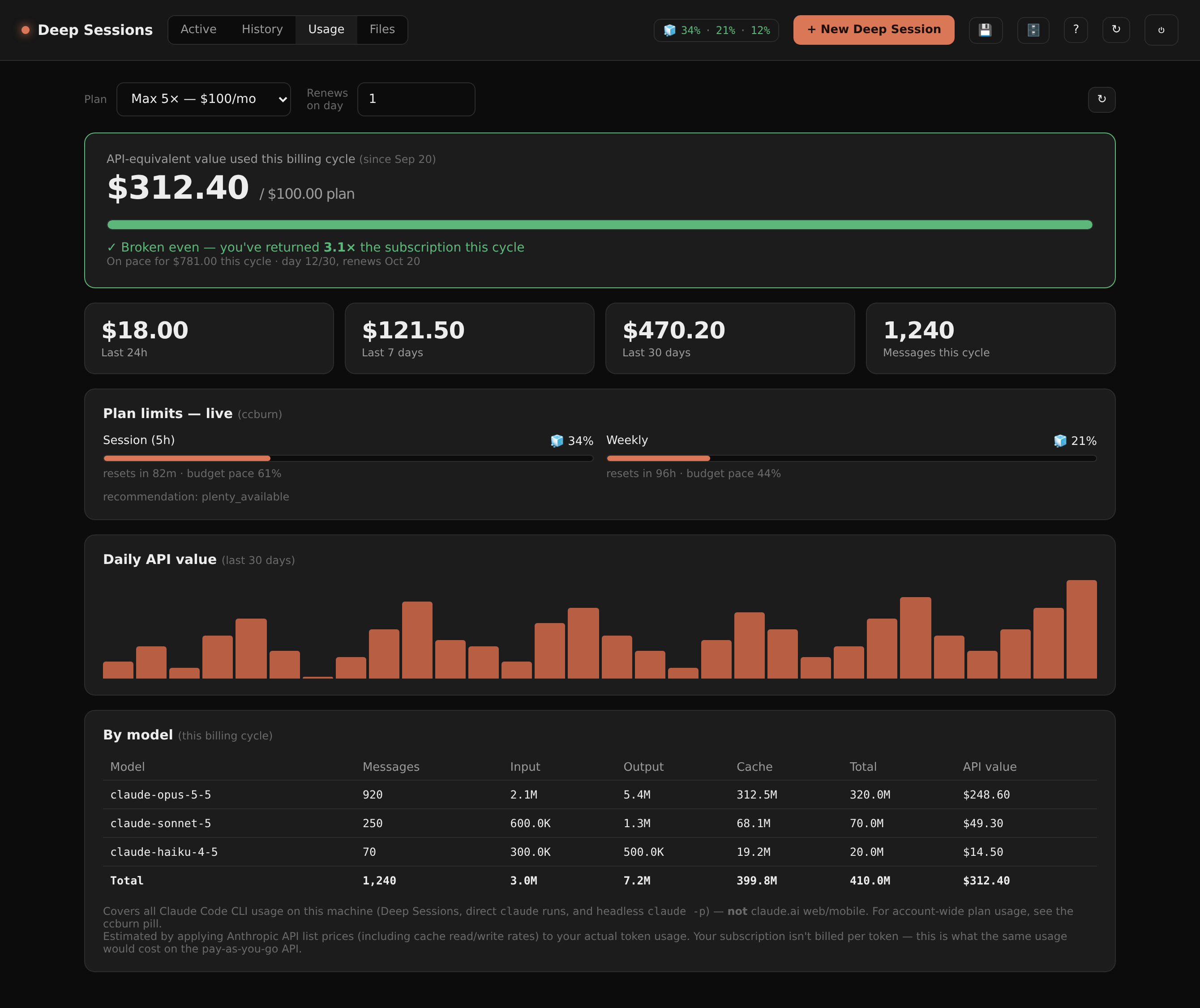Viewport: 1200px width, 1008px height.
Task: Click the Messages column header
Action: tap(391, 766)
